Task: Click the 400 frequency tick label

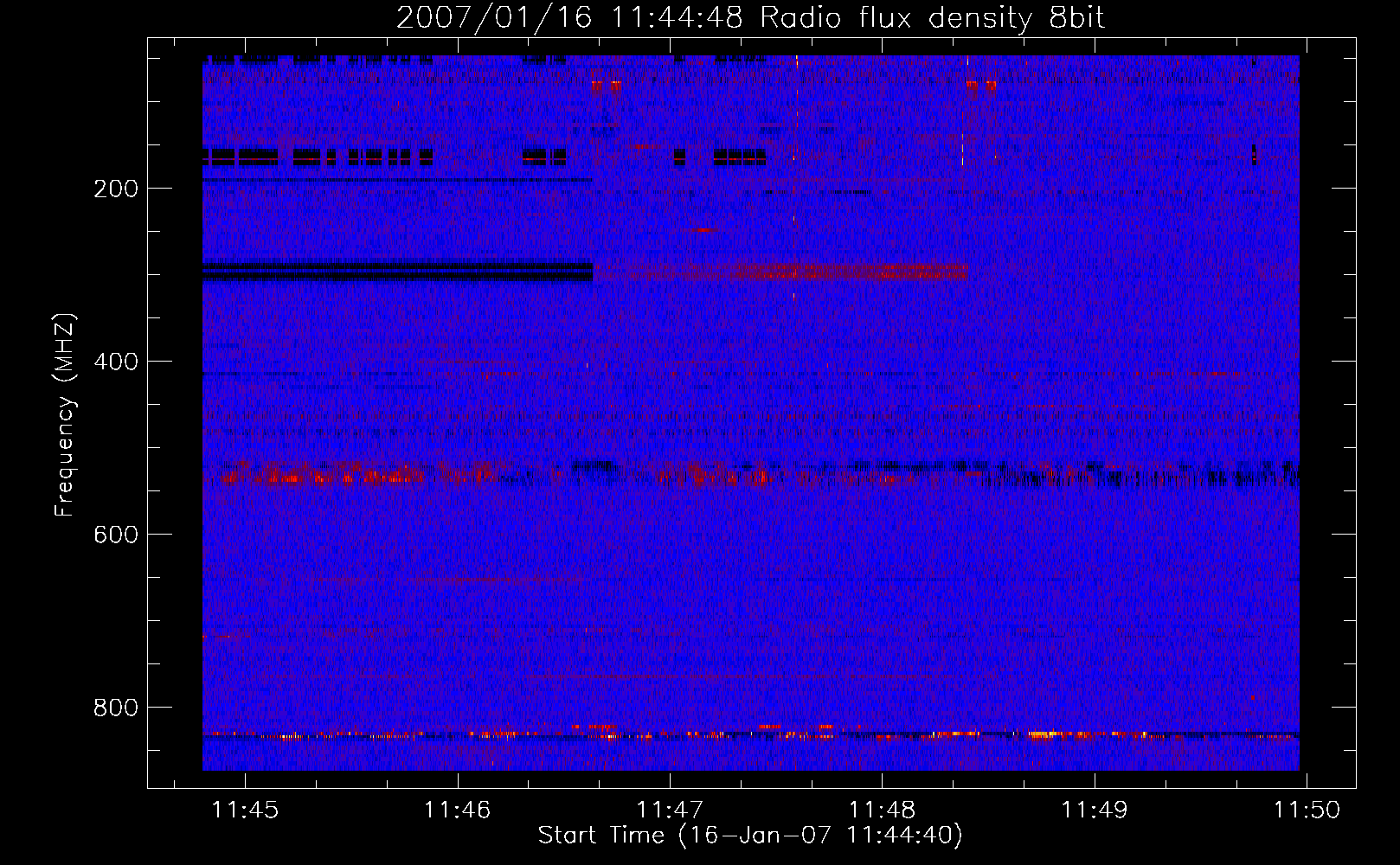Action: click(116, 362)
